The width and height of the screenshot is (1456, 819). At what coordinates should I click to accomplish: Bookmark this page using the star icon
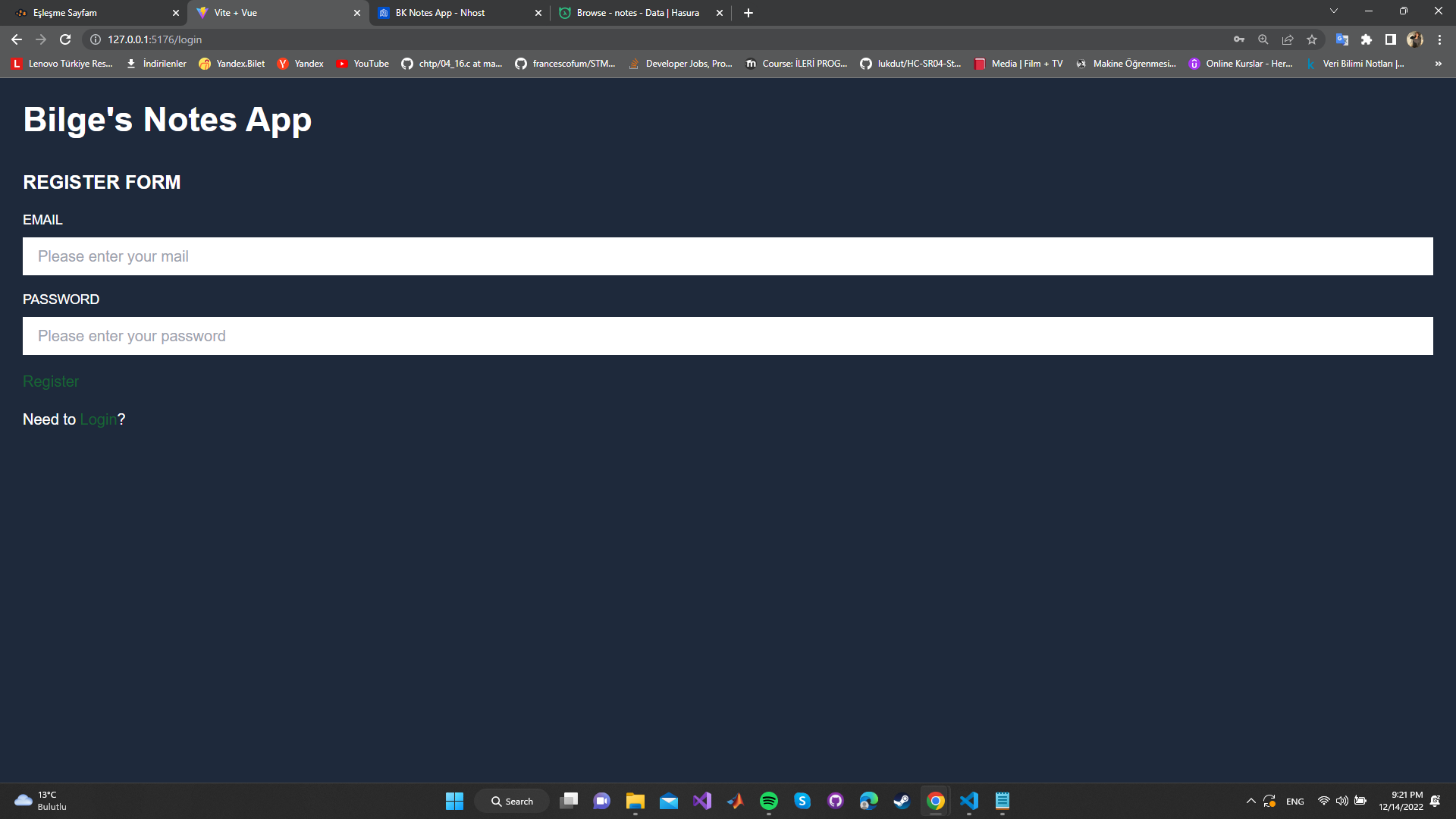(1311, 39)
